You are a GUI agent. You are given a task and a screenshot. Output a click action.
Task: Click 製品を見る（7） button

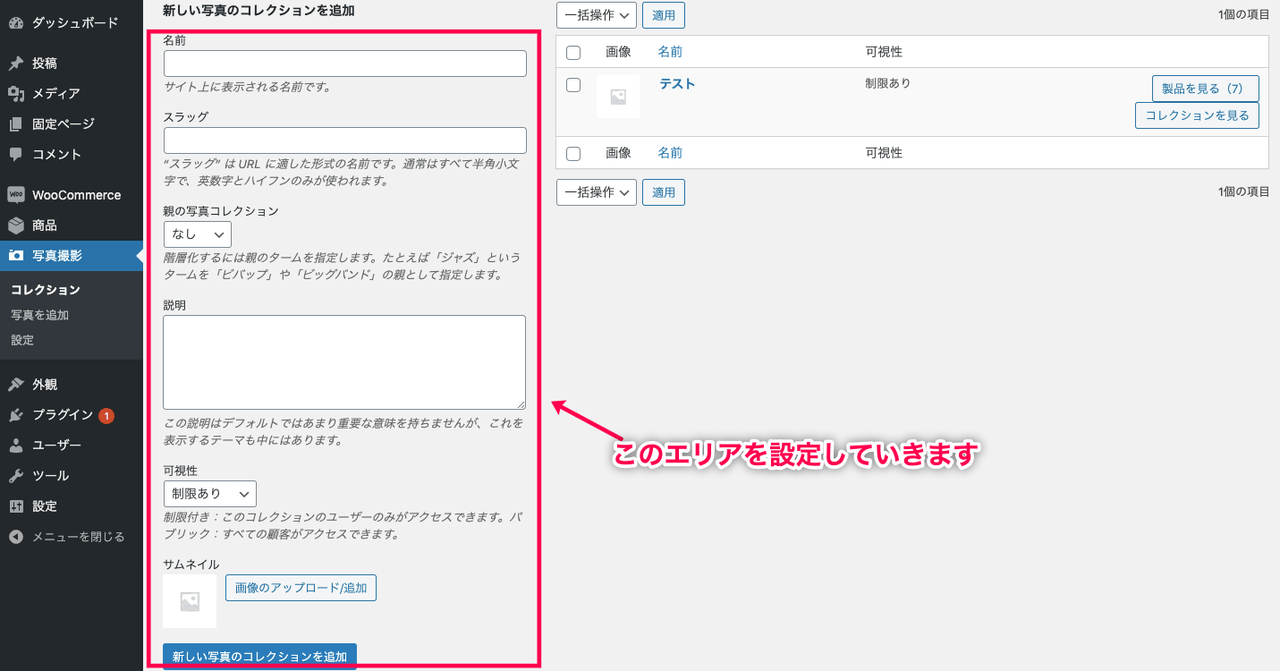point(1205,88)
